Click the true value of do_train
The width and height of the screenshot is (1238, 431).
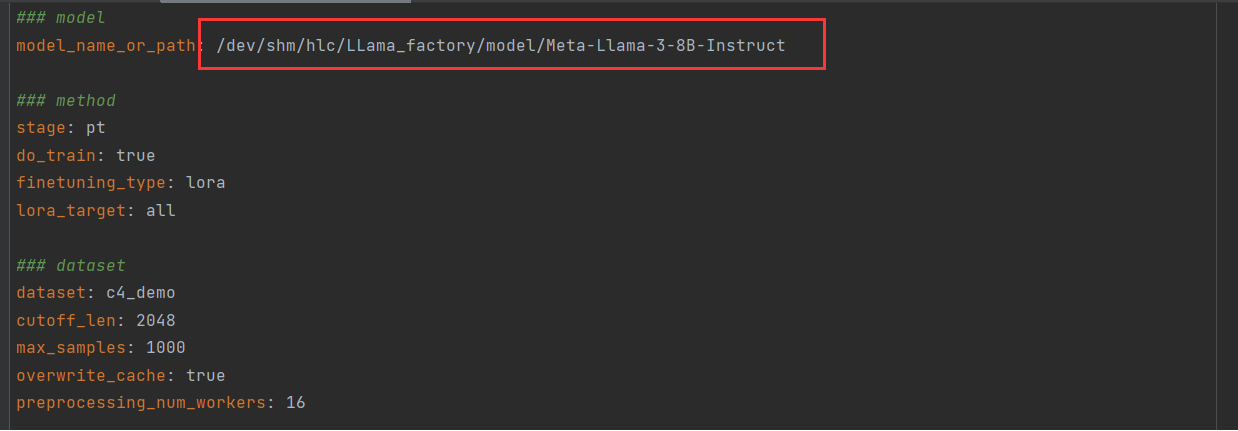tap(135, 156)
